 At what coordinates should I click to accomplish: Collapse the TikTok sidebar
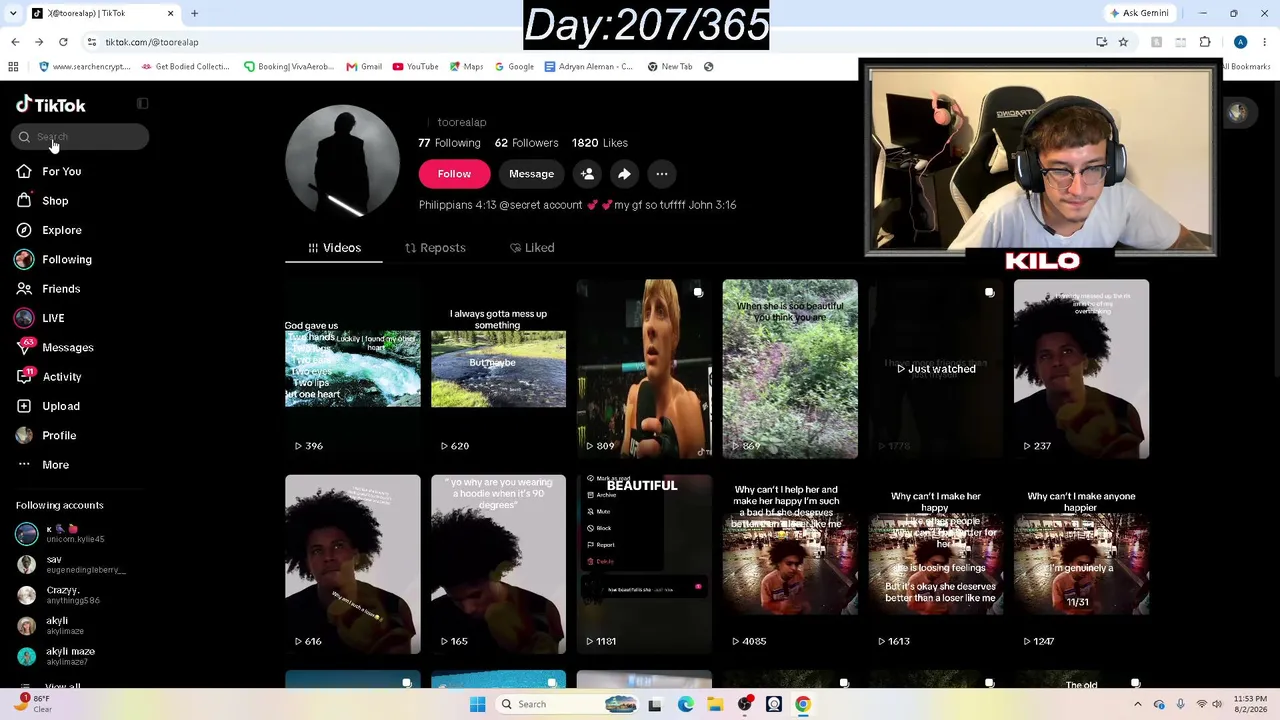[x=142, y=103]
